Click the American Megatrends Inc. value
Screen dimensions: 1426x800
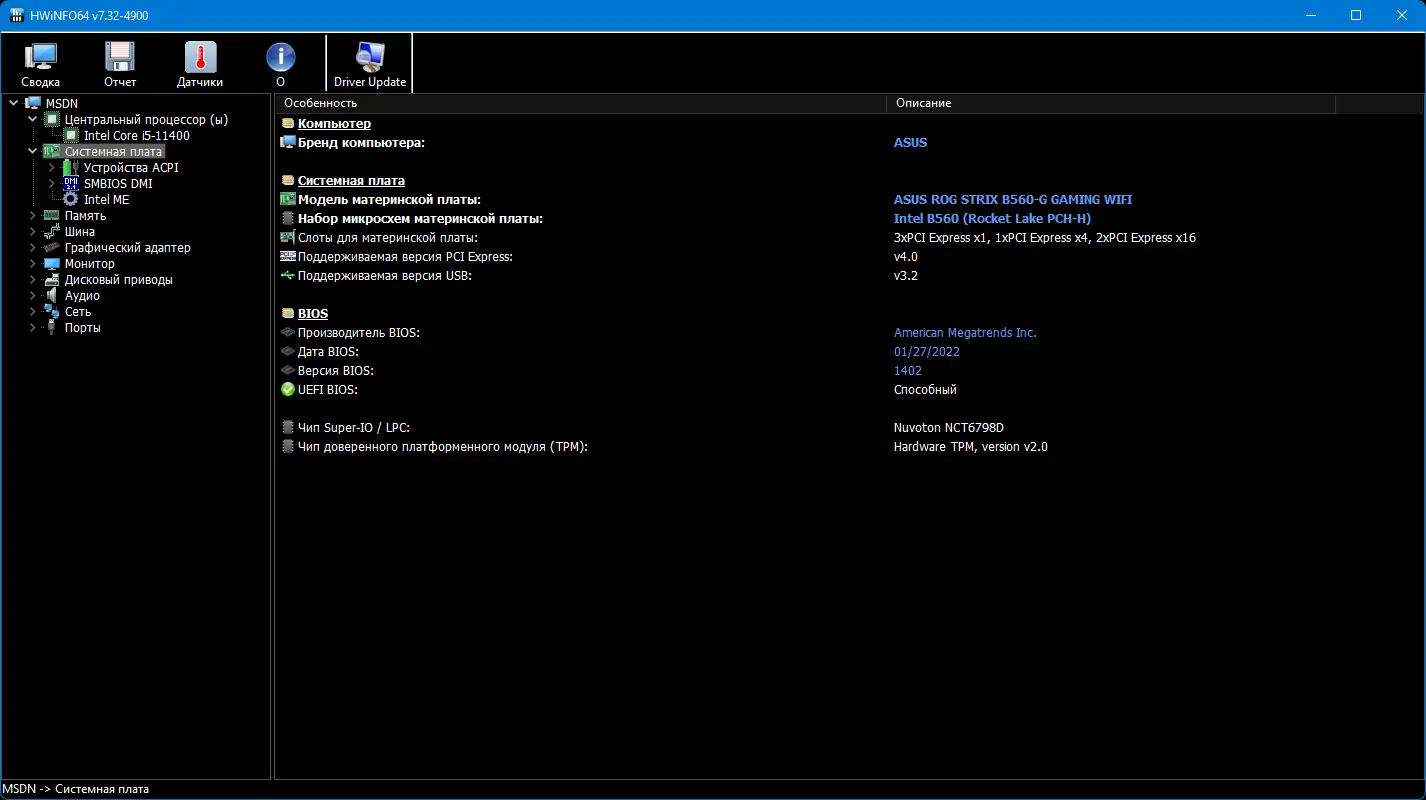coord(965,332)
